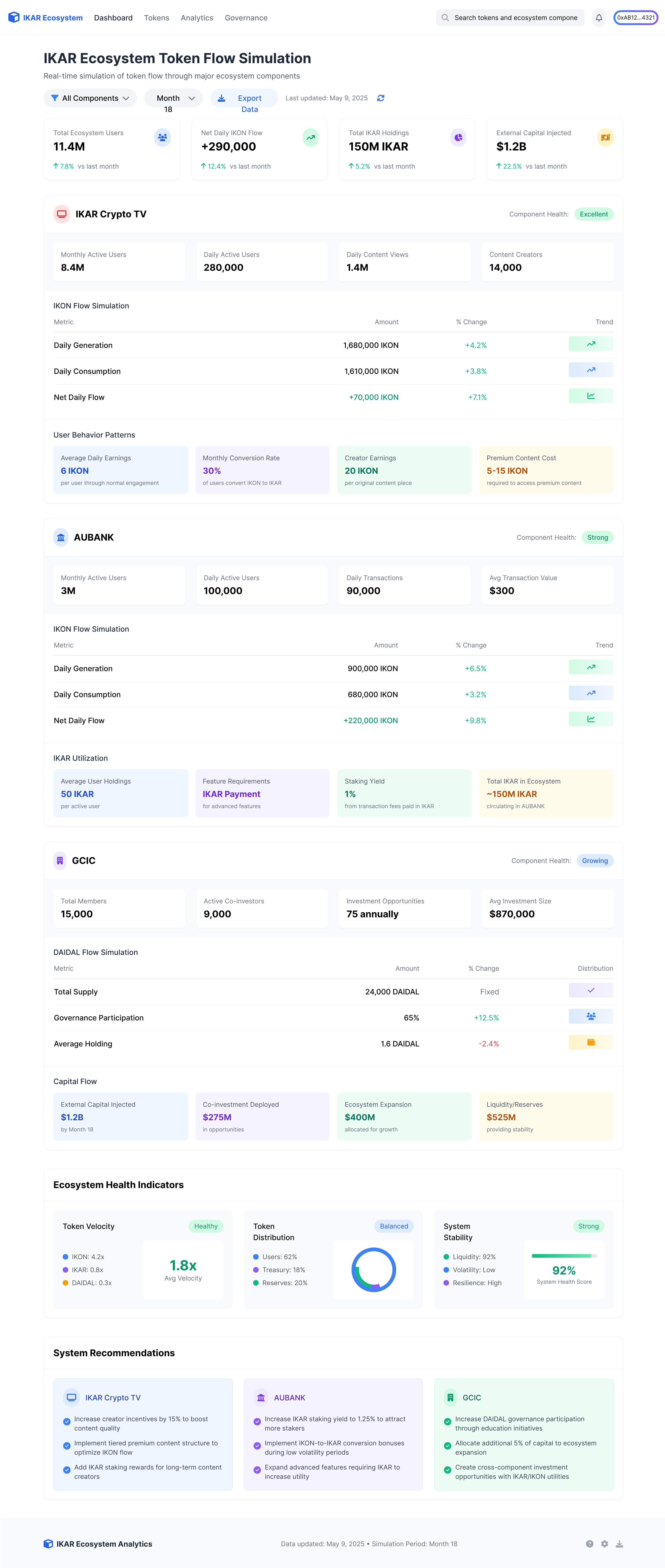This screenshot has width=665, height=1568.
Task: Open the All Components filter dropdown
Action: (x=90, y=98)
